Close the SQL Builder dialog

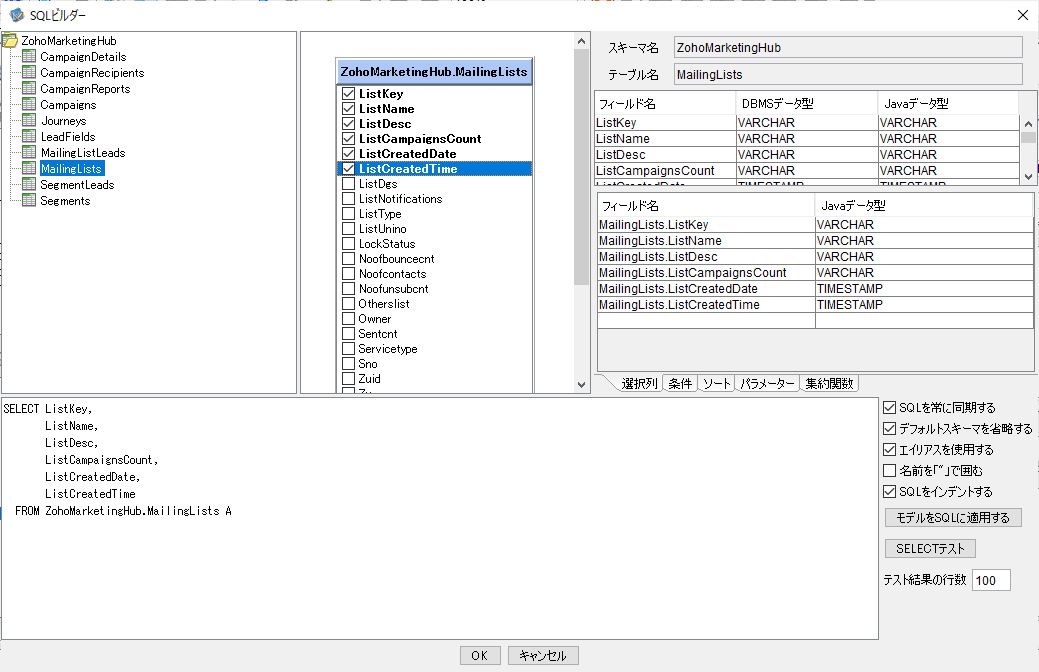pos(1022,15)
